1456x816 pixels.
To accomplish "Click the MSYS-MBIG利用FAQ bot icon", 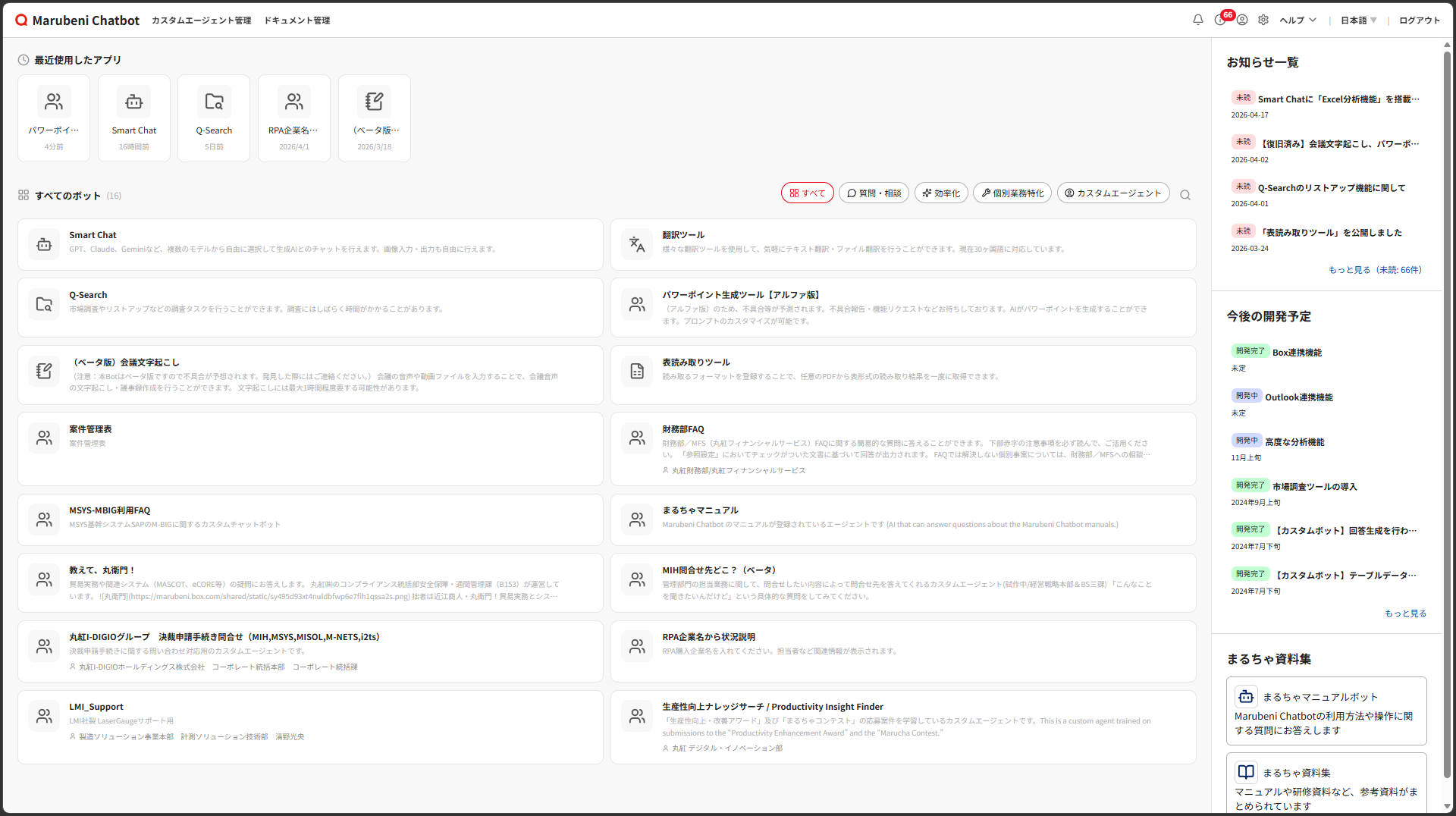I will click(x=44, y=519).
